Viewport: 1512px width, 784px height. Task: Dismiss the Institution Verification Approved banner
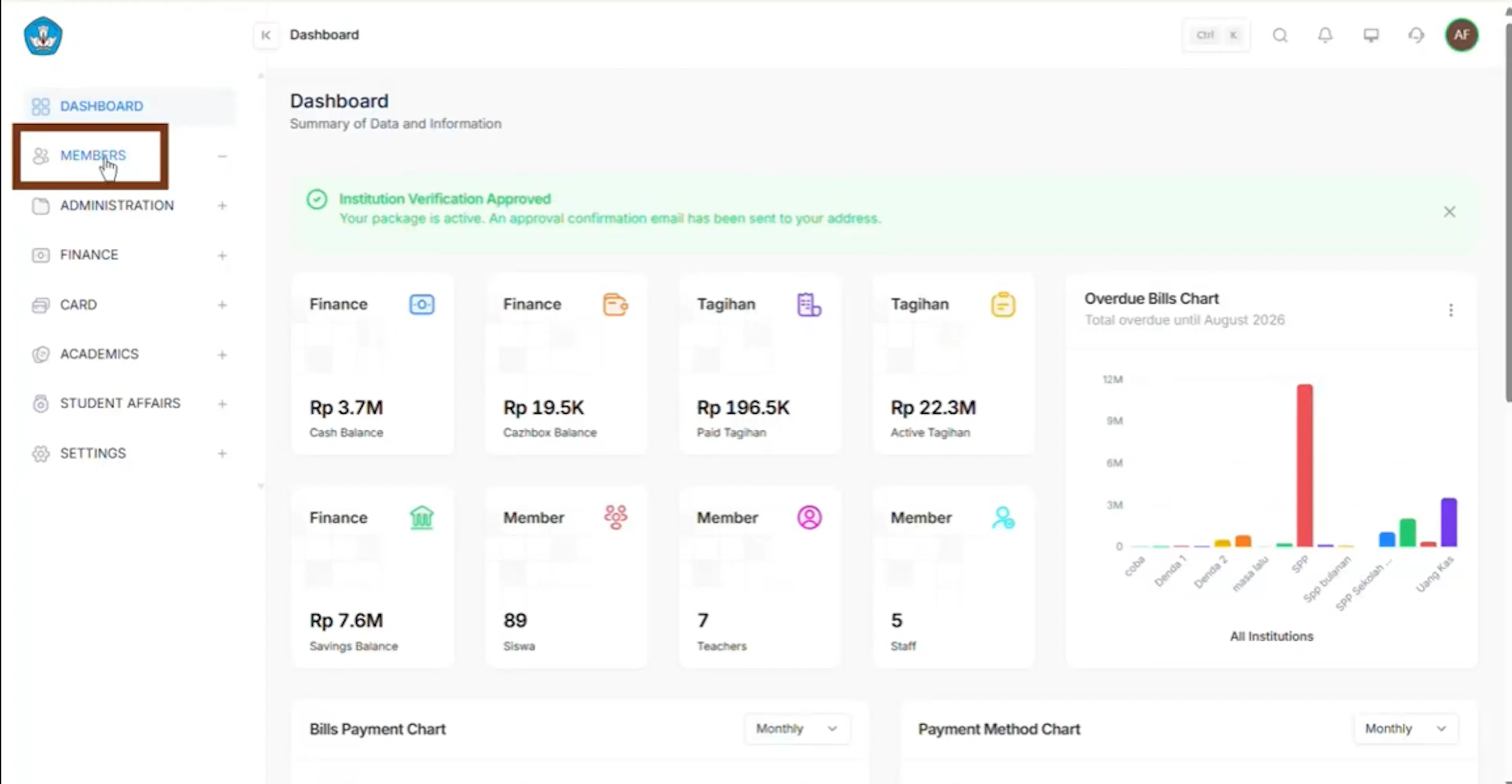(x=1450, y=212)
